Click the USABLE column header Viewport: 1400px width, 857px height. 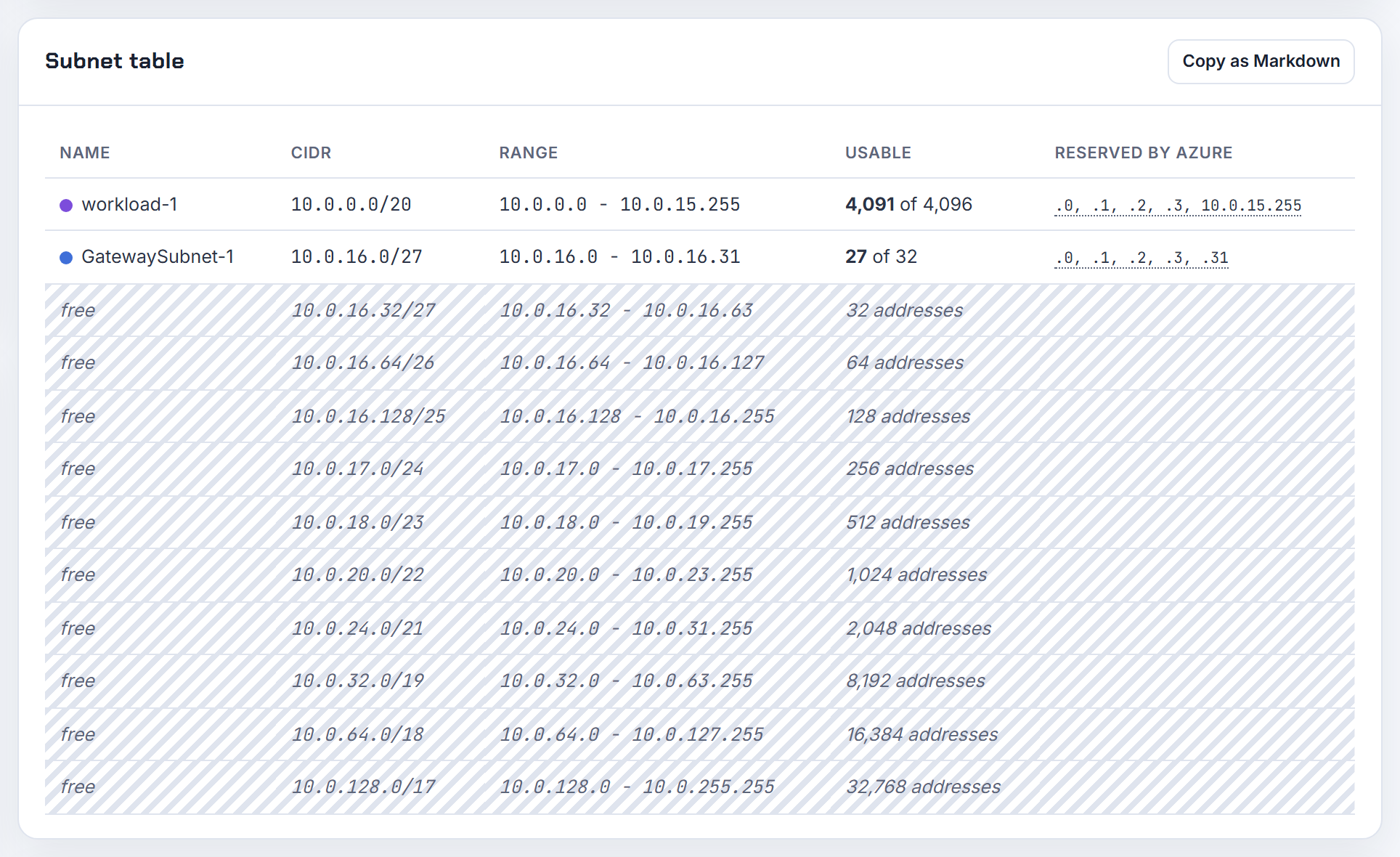click(878, 153)
